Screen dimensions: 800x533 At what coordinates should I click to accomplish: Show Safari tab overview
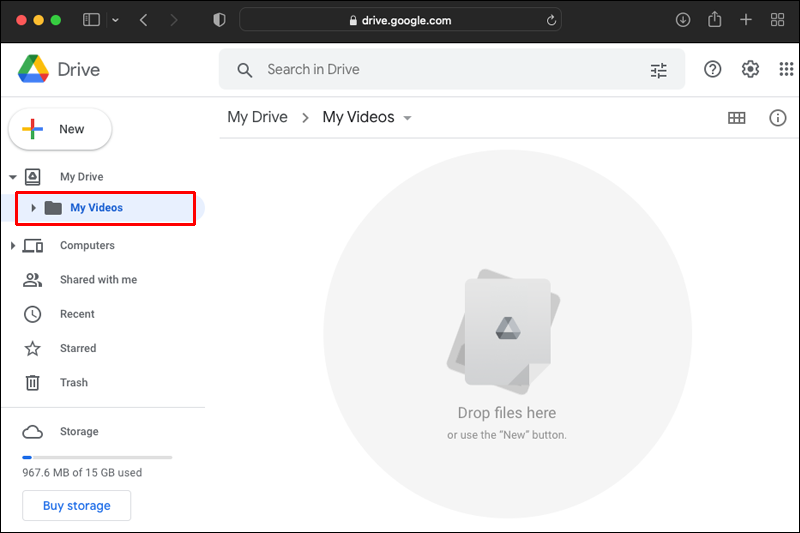pyautogui.click(x=778, y=20)
